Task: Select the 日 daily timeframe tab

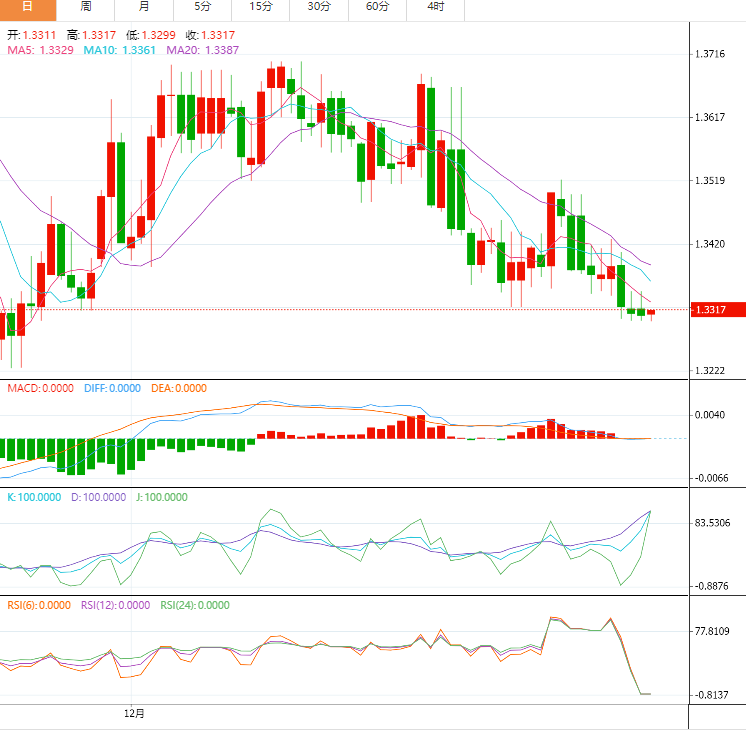Action: point(28,9)
